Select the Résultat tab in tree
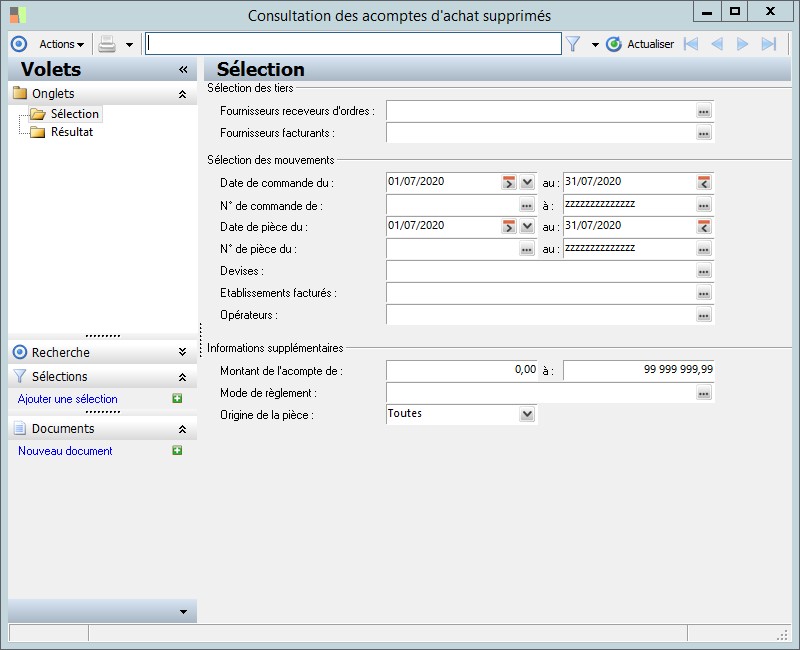 click(72, 132)
